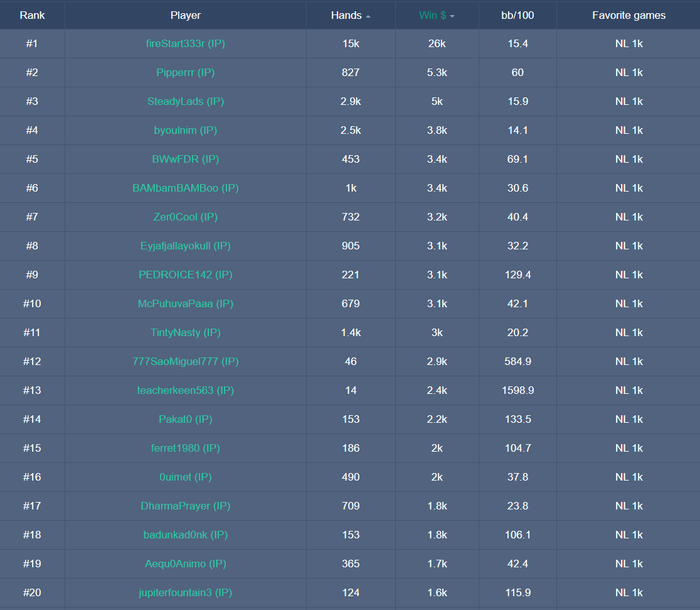Screen dimensions: 700x610
Task: Open player BWwFDR (IP) profile
Action: (x=185, y=159)
